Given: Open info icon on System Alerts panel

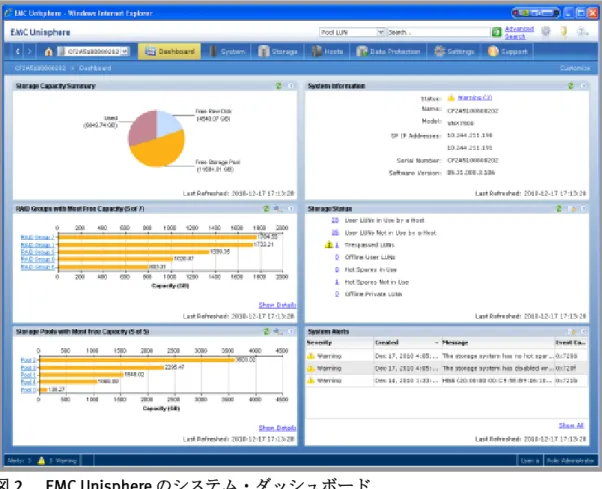Looking at the screenshot, I should point(584,331).
